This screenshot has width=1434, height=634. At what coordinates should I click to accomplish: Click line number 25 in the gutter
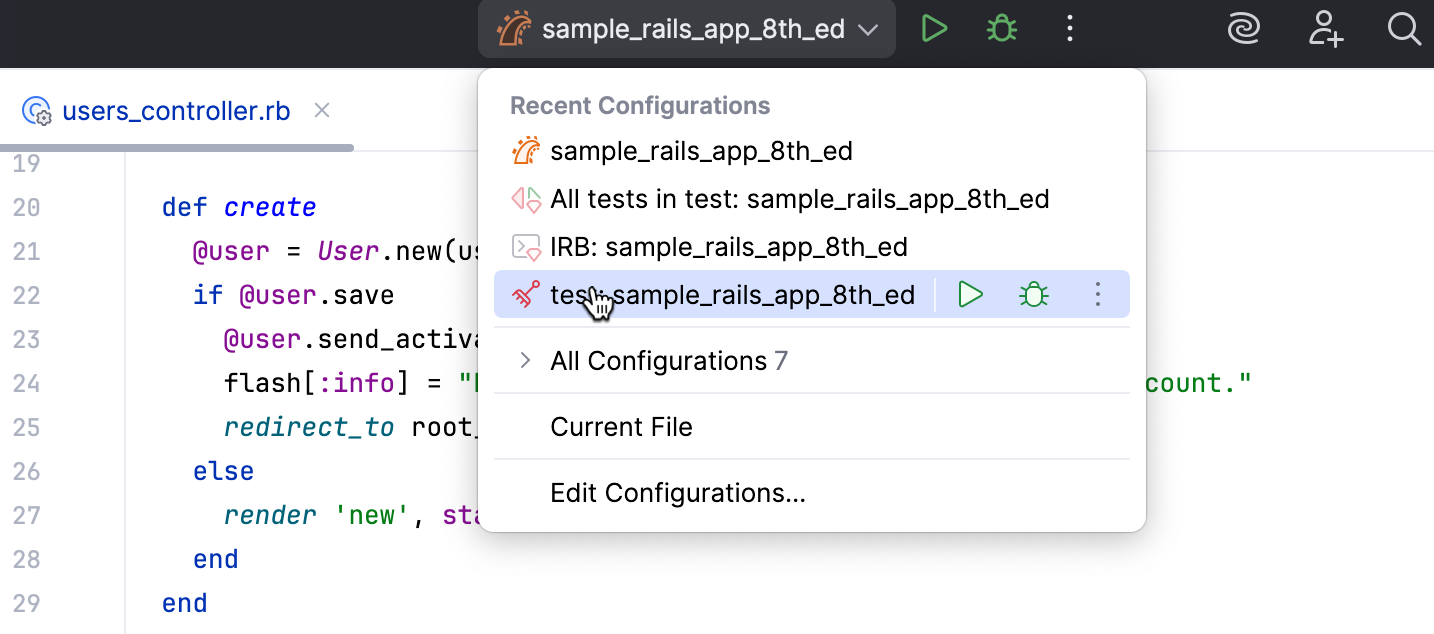tap(26, 426)
